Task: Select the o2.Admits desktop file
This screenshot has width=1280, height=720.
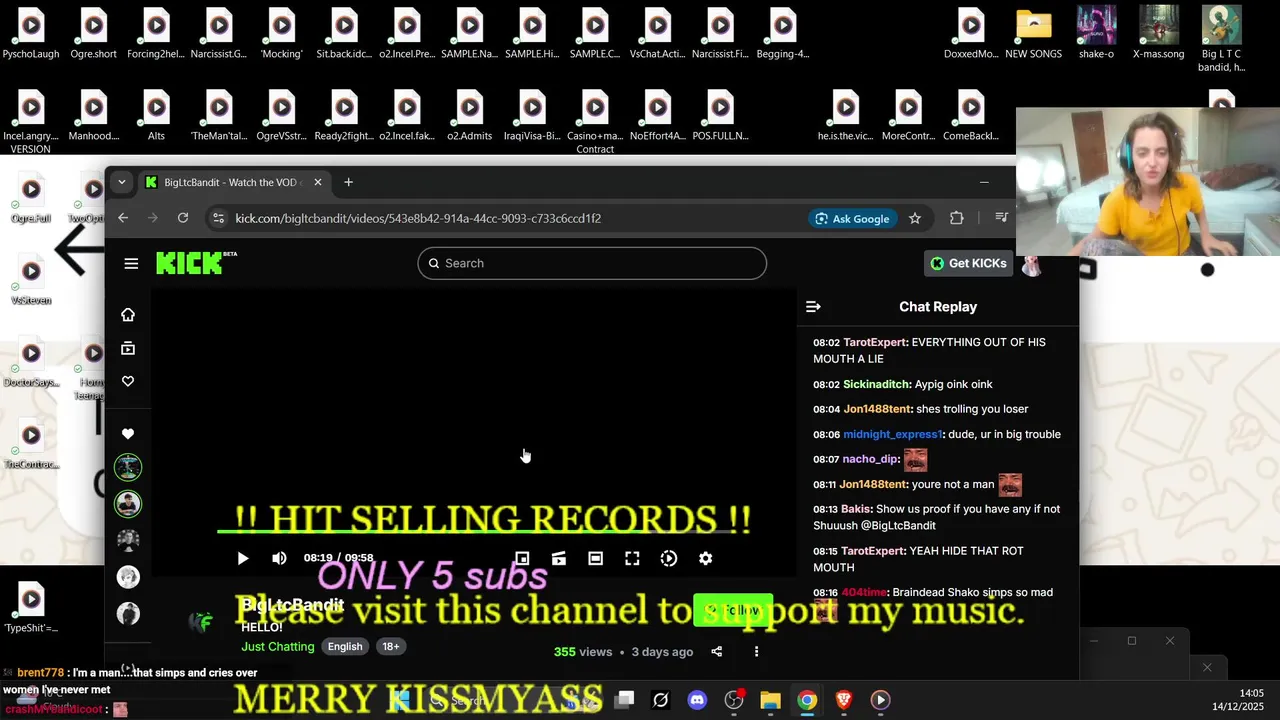Action: (470, 115)
